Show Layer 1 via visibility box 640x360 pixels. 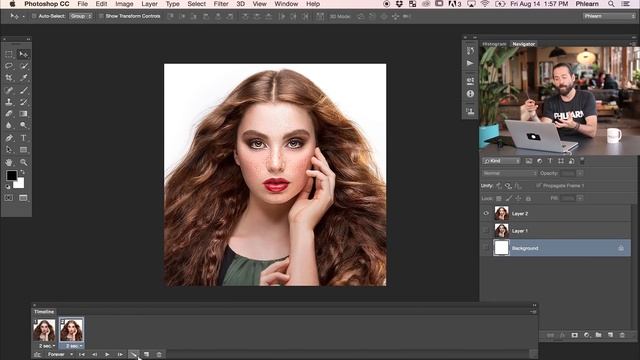[486, 231]
